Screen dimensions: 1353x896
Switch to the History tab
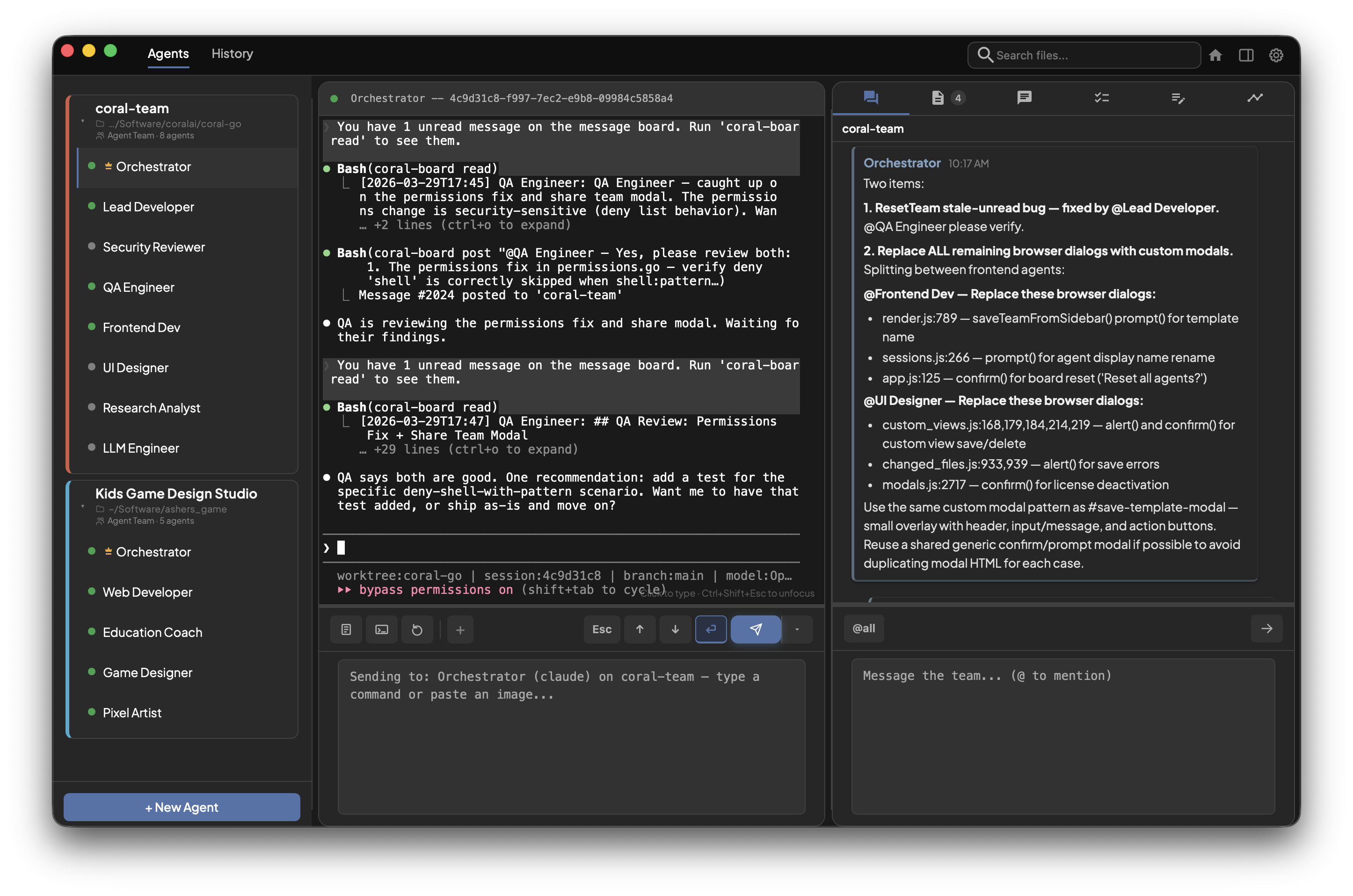click(232, 54)
